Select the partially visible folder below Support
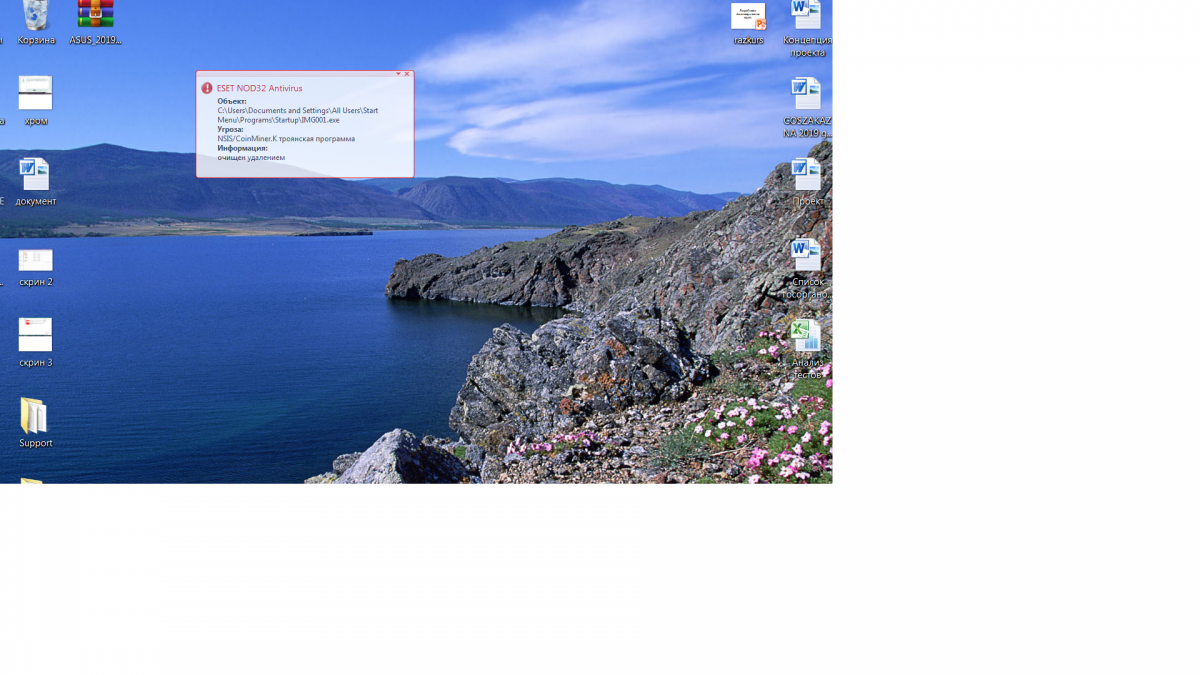Screen dimensions: 1200x675 click(32, 481)
